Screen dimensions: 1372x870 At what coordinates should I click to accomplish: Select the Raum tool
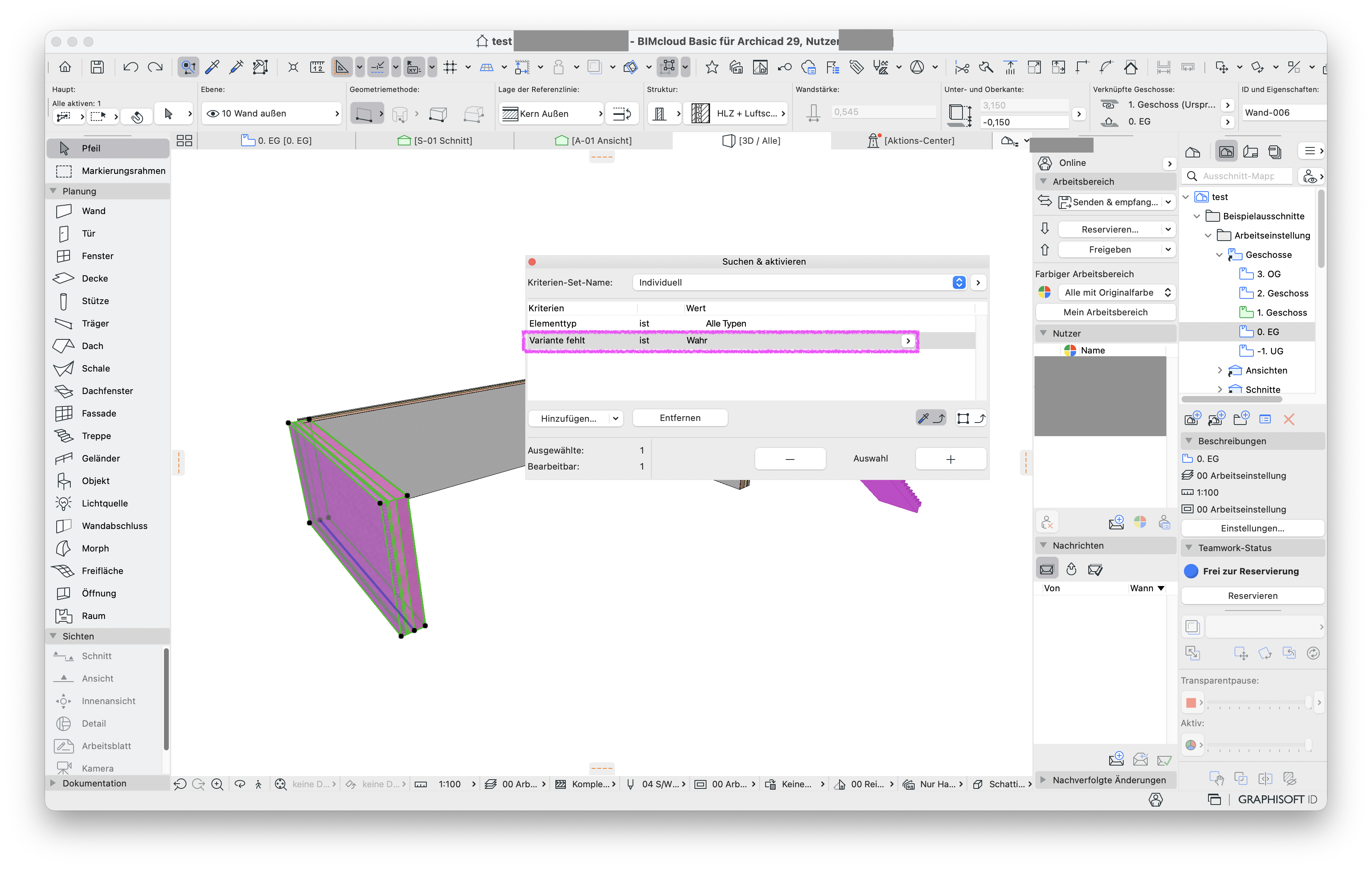click(108, 615)
